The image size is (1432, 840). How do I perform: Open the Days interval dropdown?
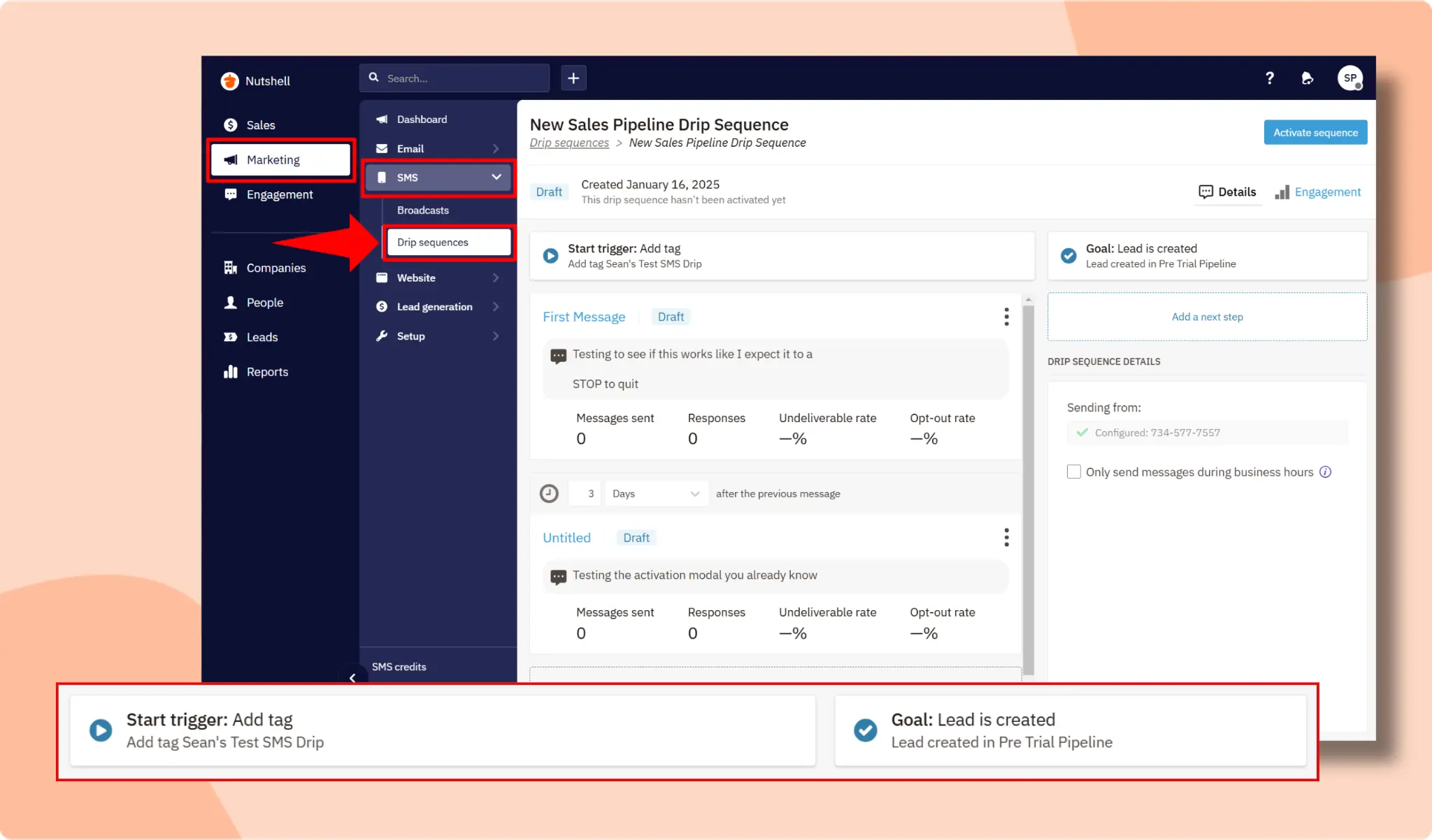pyautogui.click(x=655, y=493)
